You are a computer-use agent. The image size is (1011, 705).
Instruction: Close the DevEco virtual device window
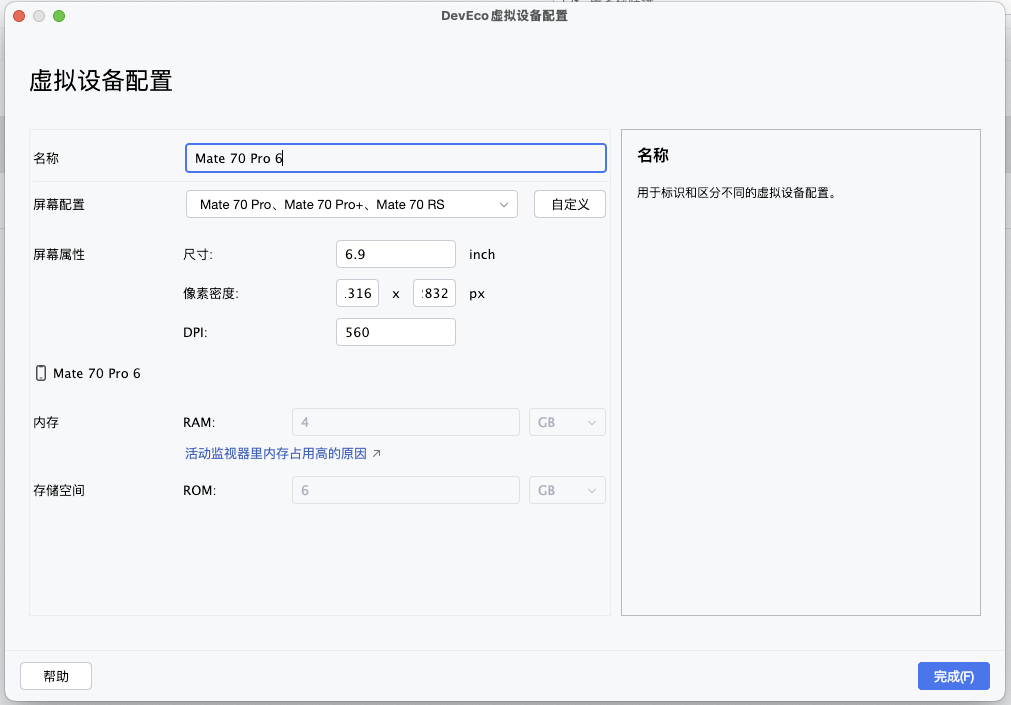(x=19, y=16)
